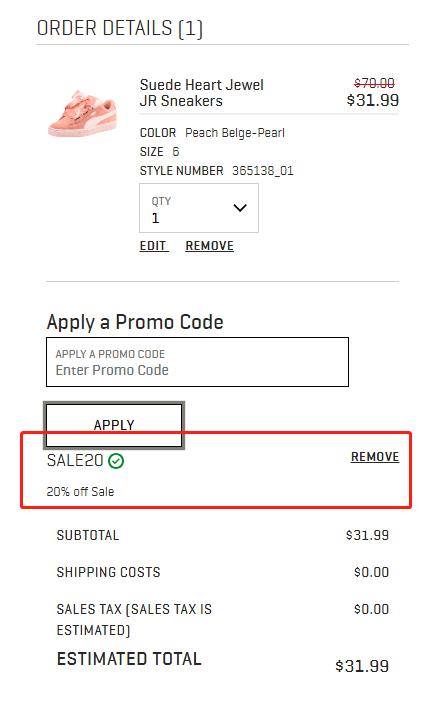Viewport: 421px width, 702px height.
Task: Click the ORDER DETAILS (1) heading
Action: point(120,28)
